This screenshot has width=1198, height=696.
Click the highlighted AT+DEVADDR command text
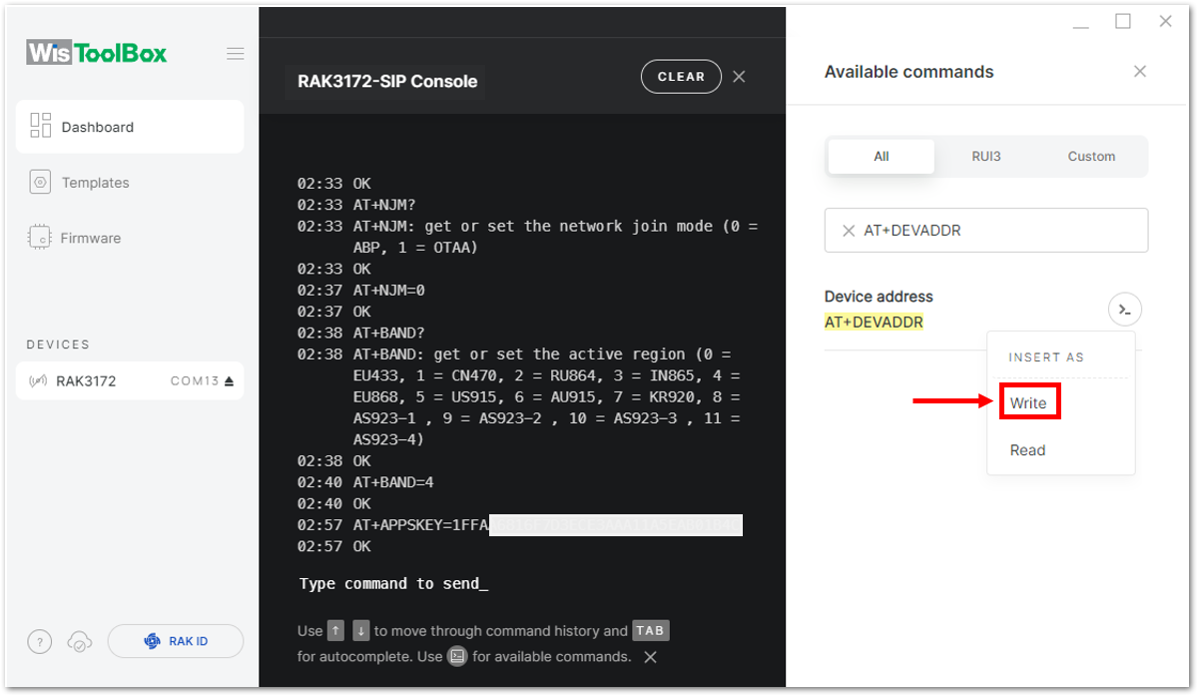[x=873, y=322]
